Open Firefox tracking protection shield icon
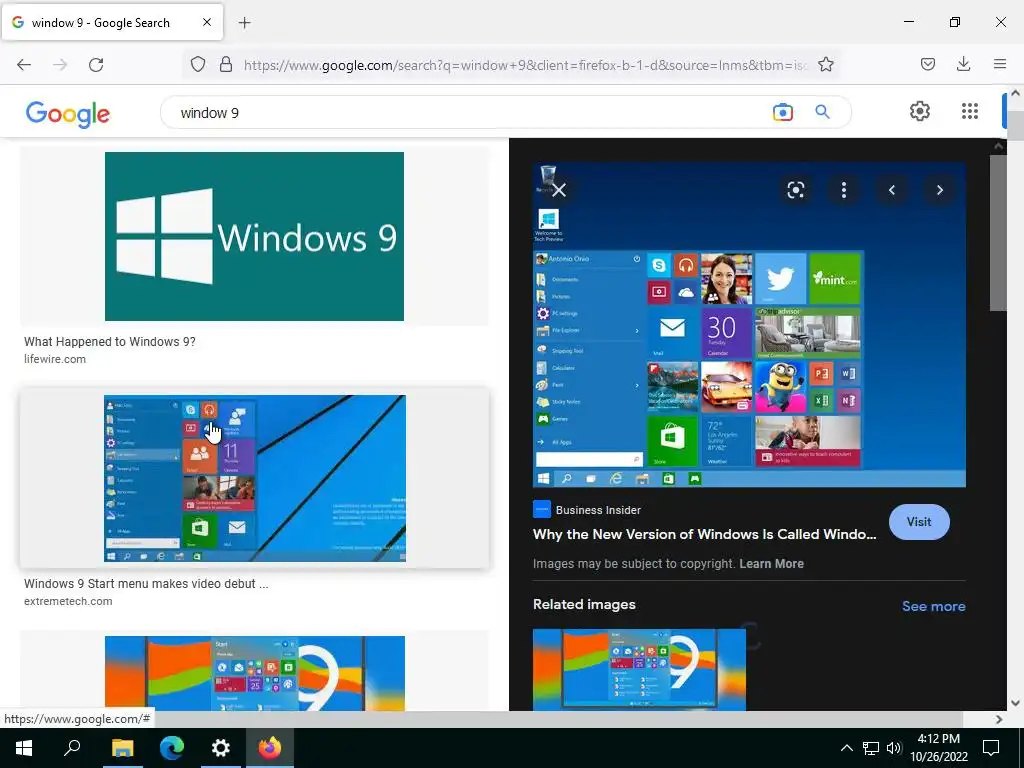 [x=198, y=65]
